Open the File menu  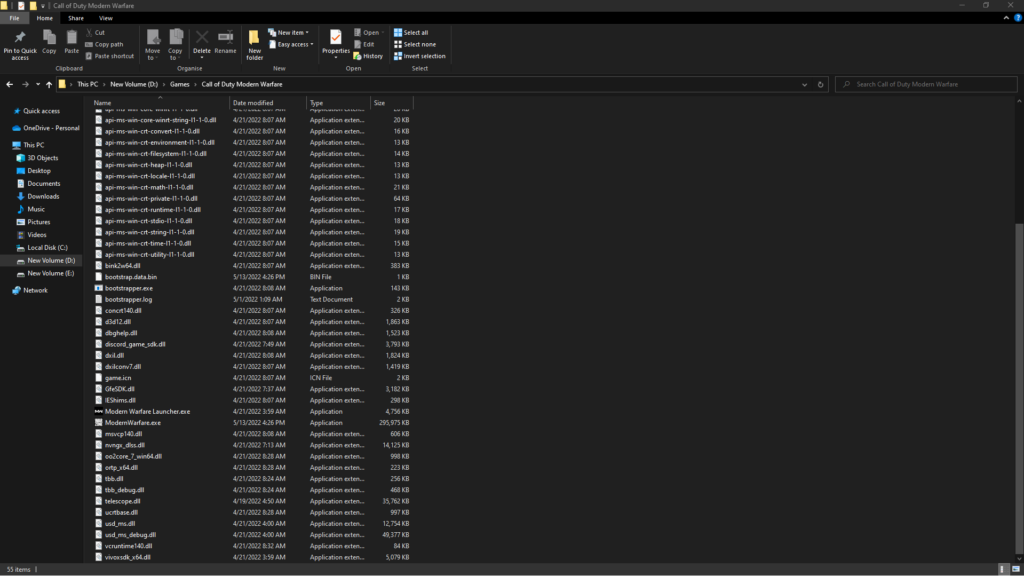click(x=14, y=18)
